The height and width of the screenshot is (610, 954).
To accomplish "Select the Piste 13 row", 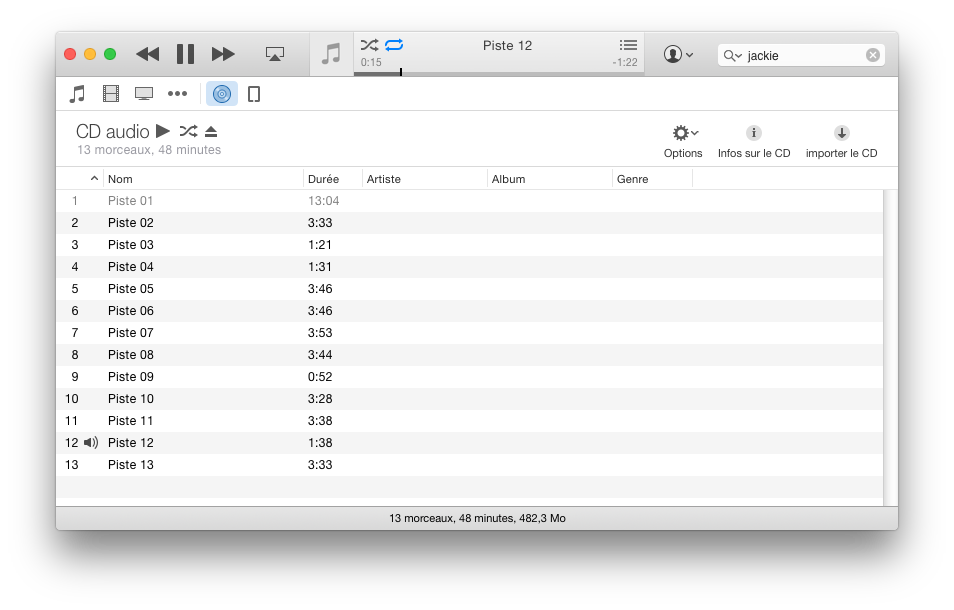I will pyautogui.click(x=469, y=465).
